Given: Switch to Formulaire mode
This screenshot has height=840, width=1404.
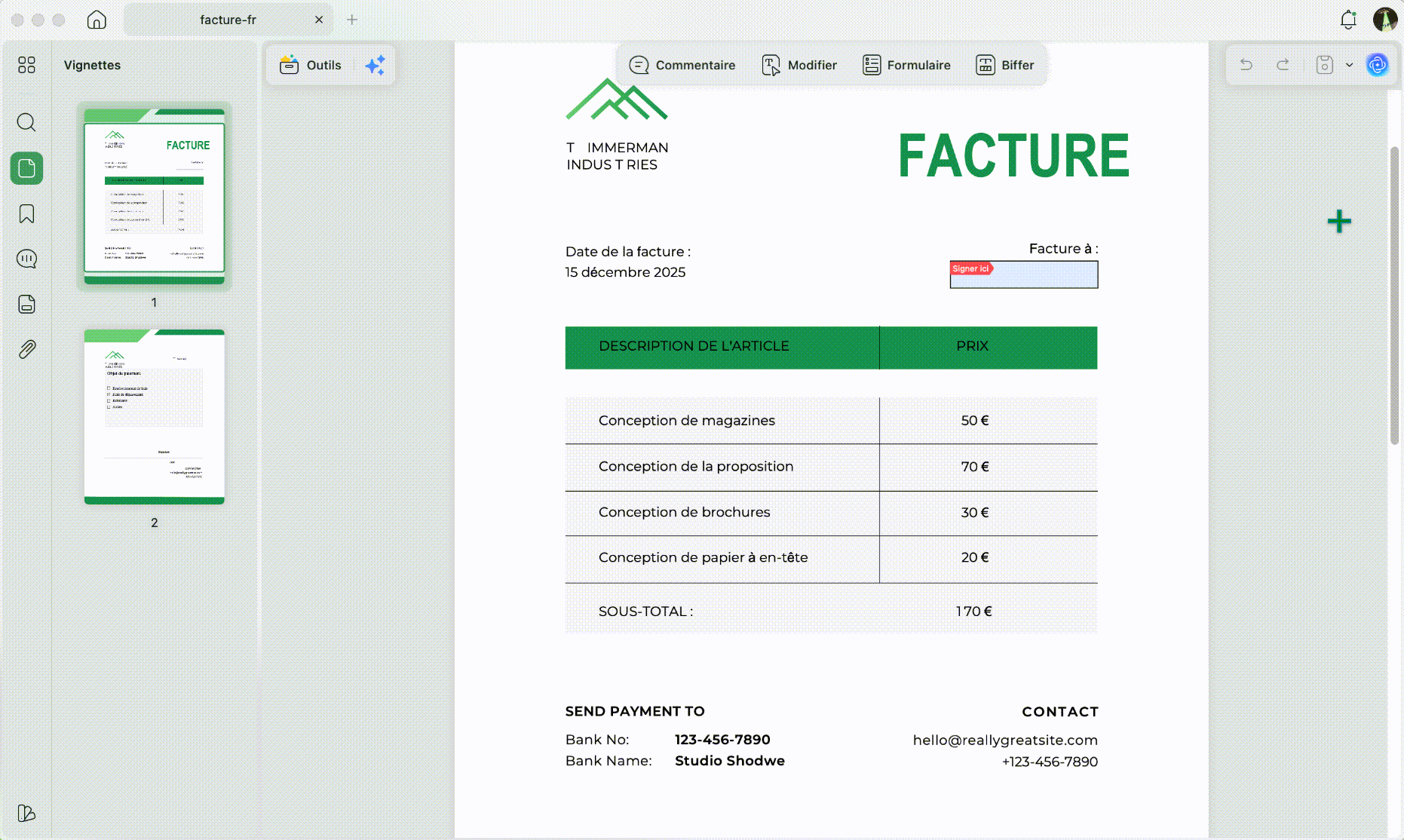Looking at the screenshot, I should (x=906, y=66).
